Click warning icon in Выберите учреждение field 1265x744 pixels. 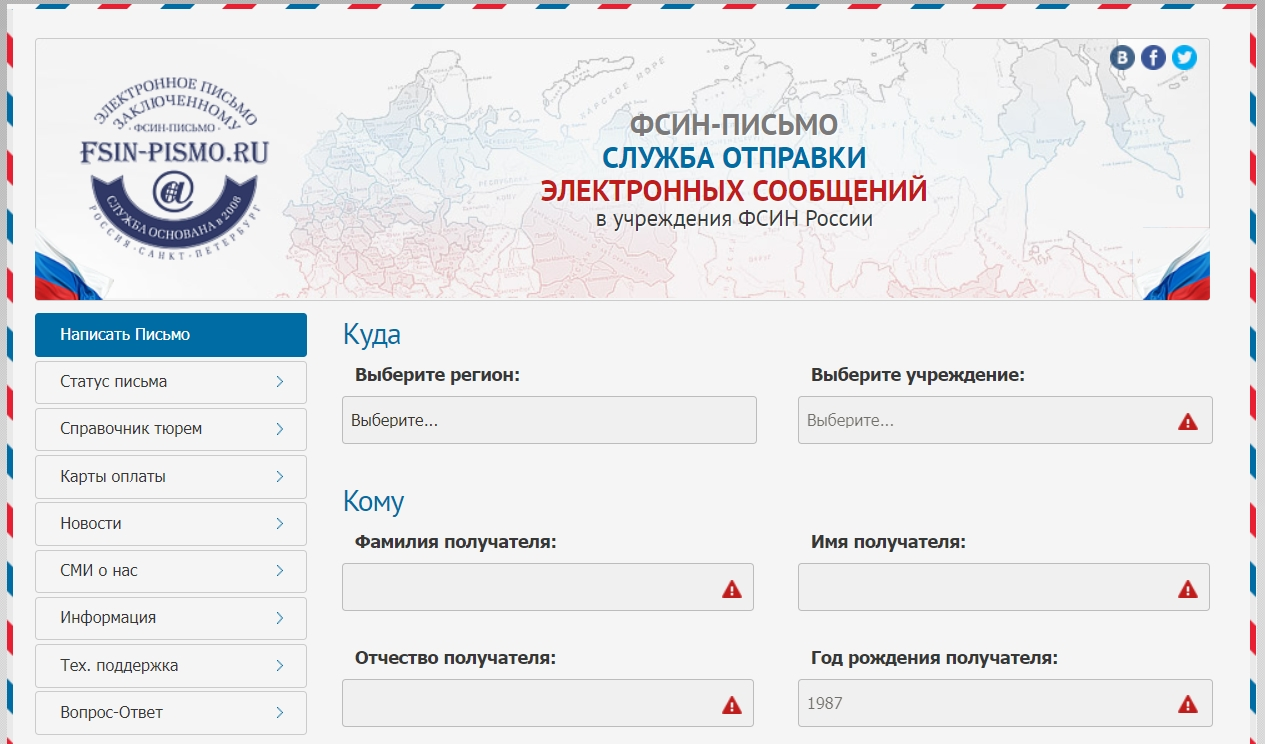(x=1188, y=422)
